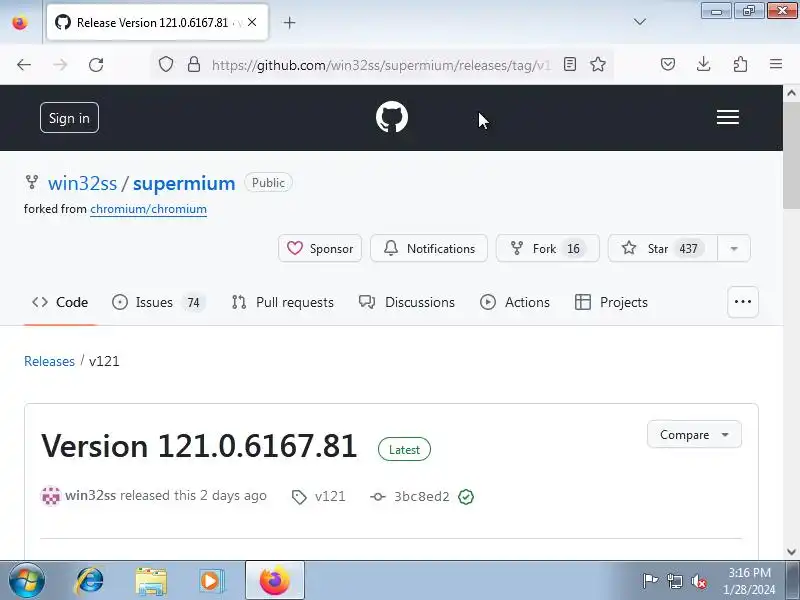Switch to the Code tab

(60, 303)
